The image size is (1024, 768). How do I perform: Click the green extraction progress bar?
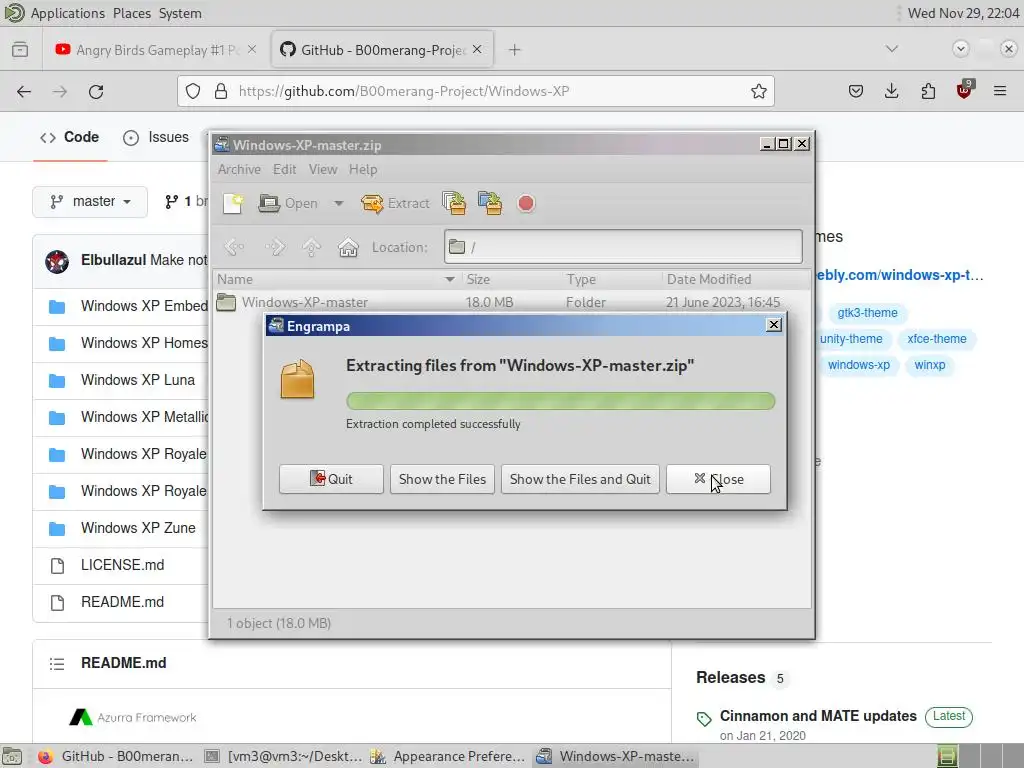click(560, 401)
